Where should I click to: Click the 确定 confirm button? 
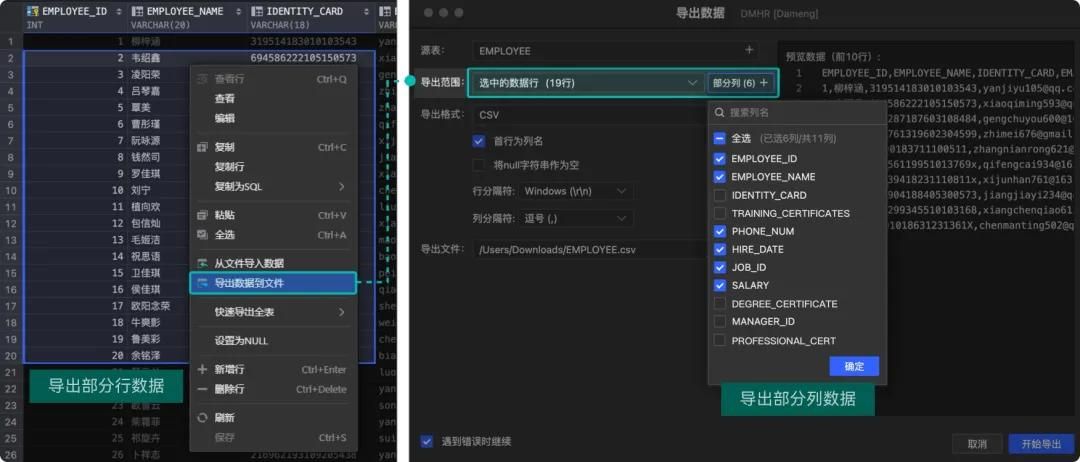[854, 366]
